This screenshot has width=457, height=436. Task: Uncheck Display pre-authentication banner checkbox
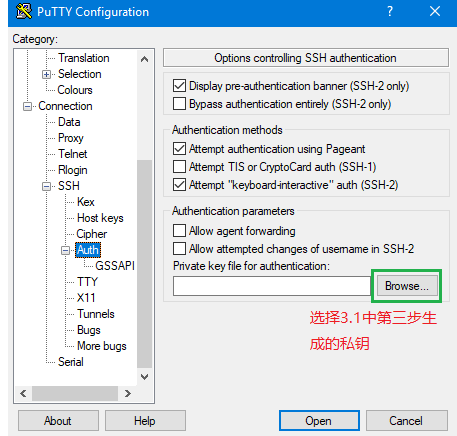click(179, 86)
